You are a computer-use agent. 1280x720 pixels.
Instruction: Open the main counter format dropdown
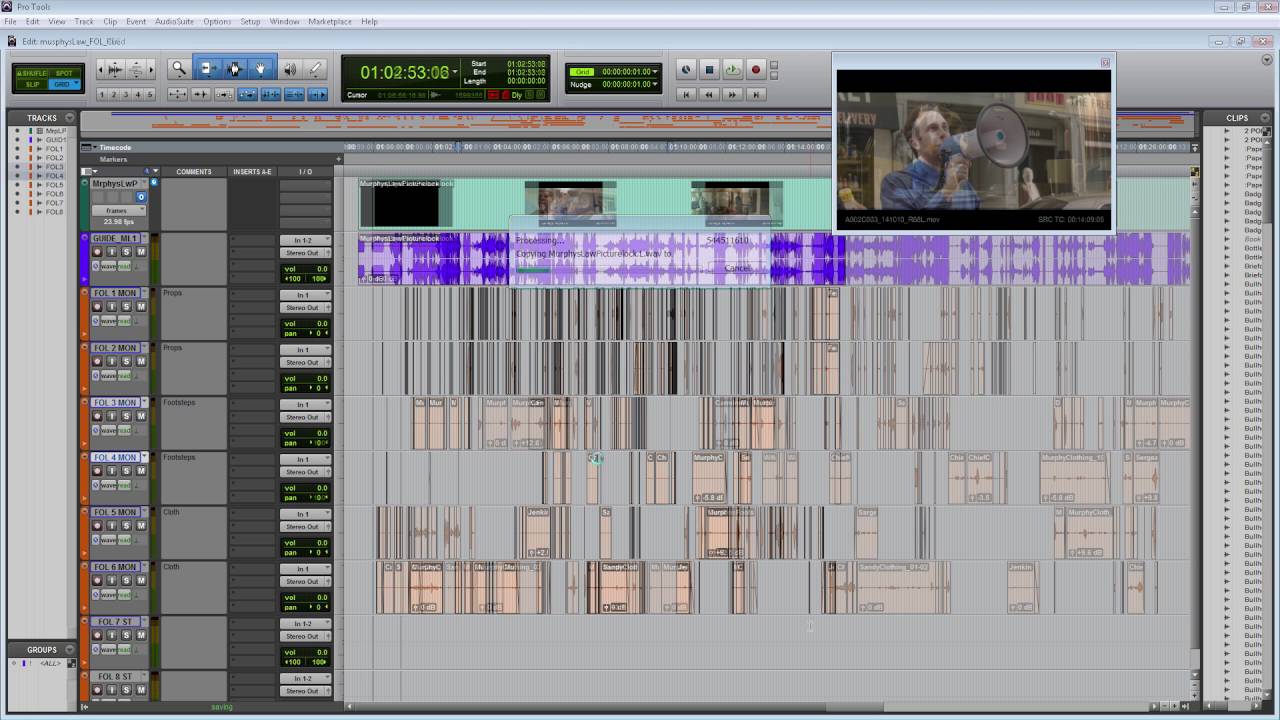(x=456, y=72)
